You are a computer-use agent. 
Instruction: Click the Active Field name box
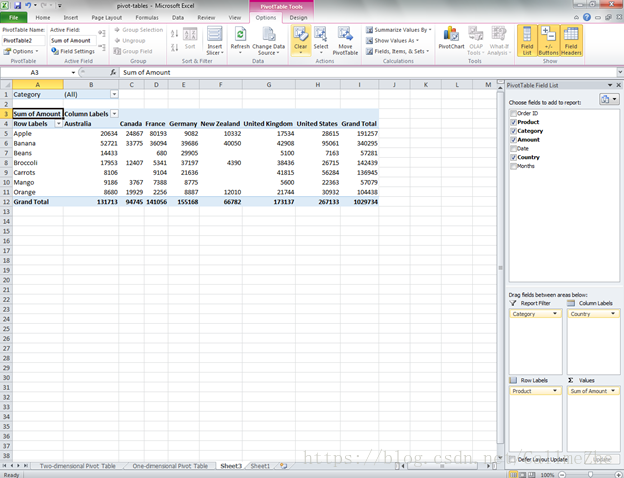[73, 41]
